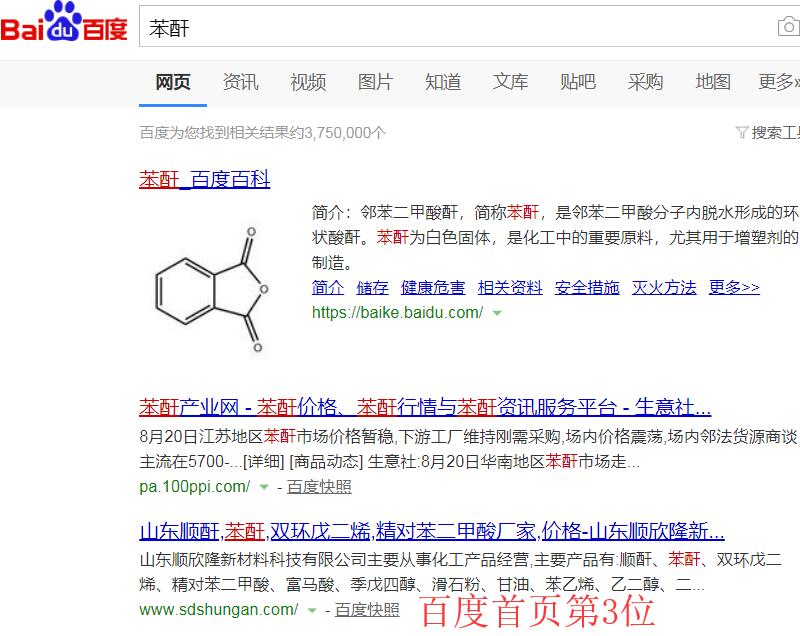Open camera image search icon
Viewport: 800px width, 636px height.
click(788, 26)
